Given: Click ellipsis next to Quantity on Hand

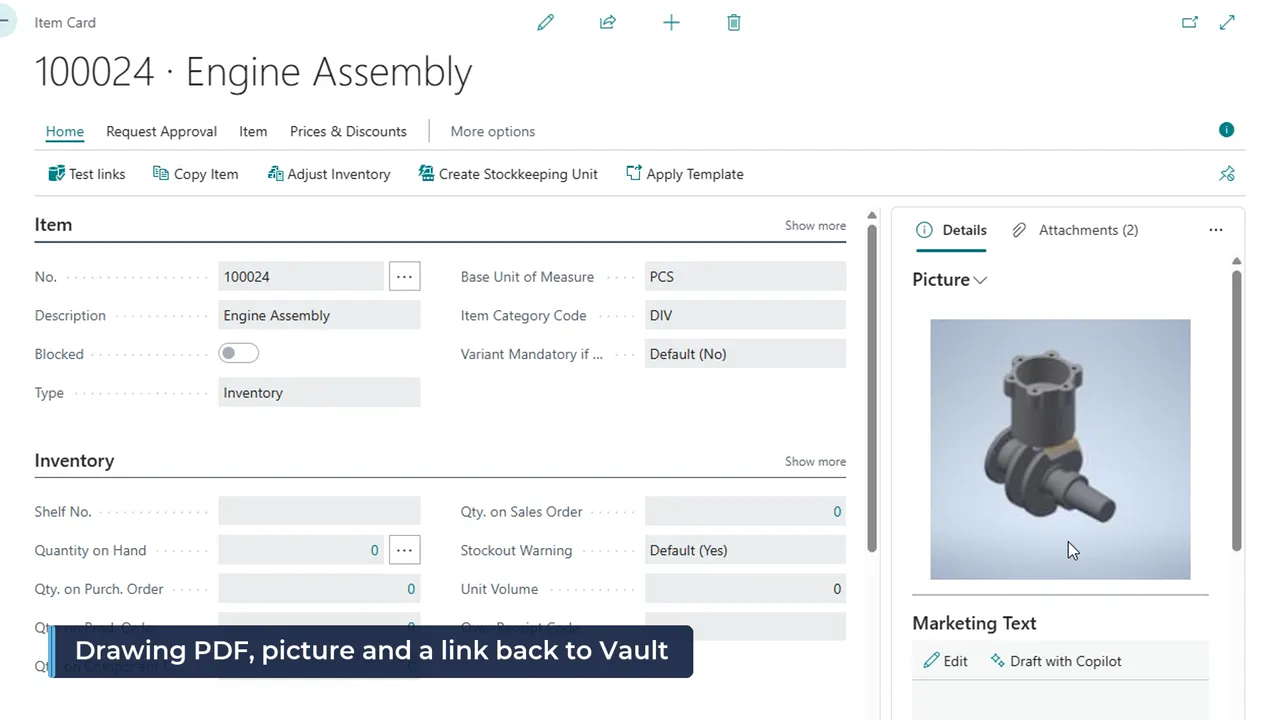Looking at the screenshot, I should click(x=404, y=550).
